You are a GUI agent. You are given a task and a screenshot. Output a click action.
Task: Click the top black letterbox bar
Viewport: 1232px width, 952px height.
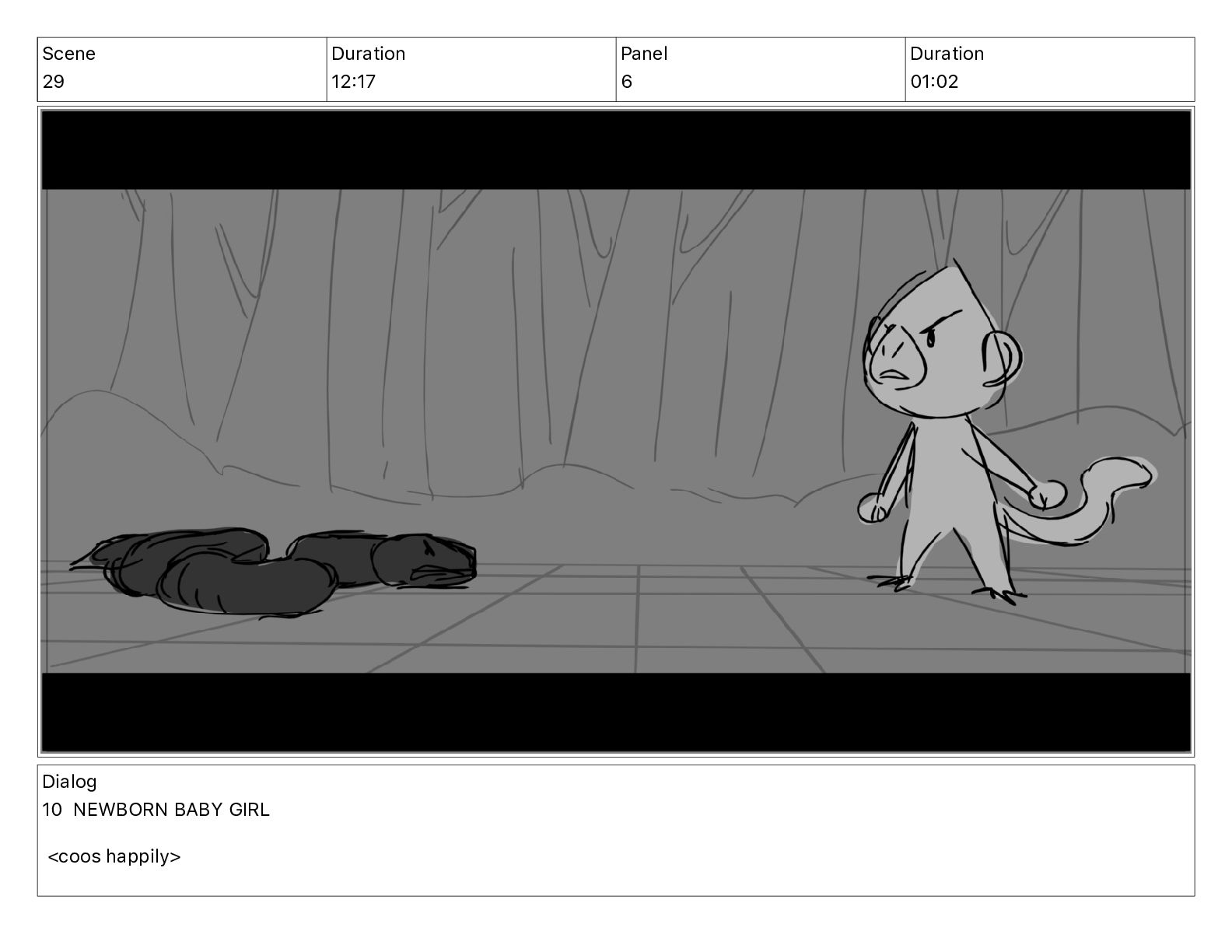coord(616,150)
